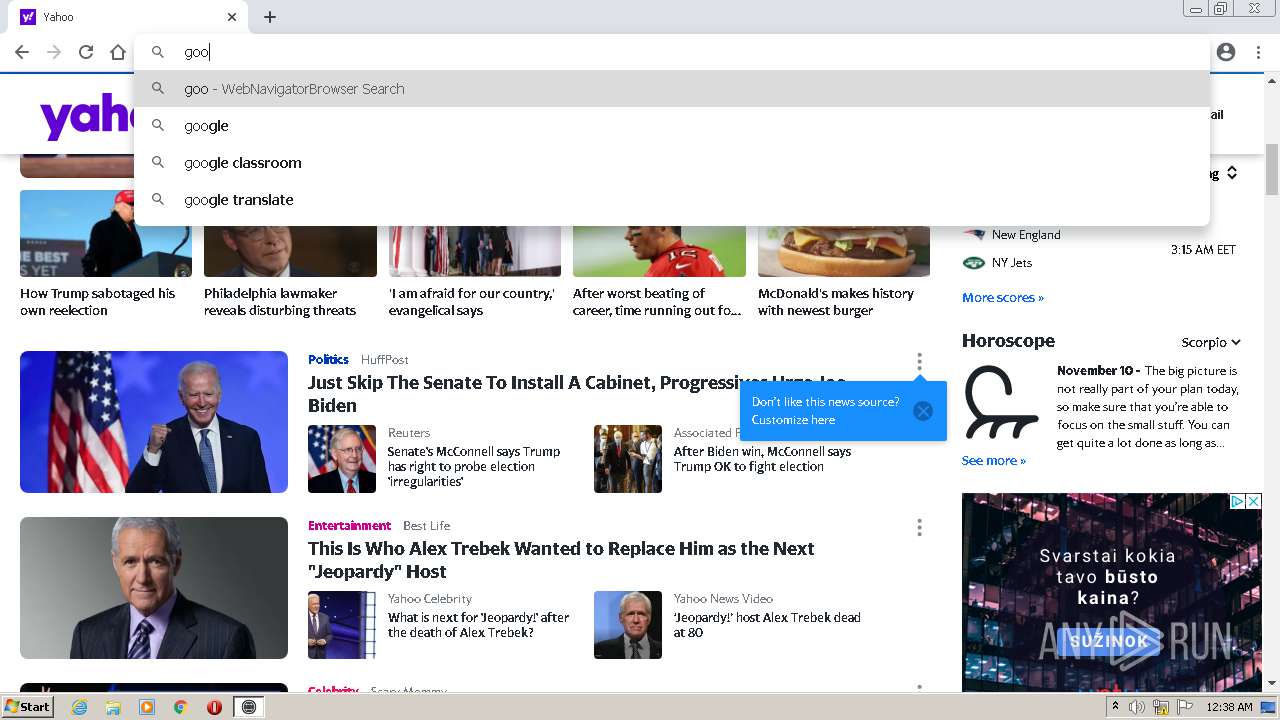Go forward using the browser forward arrow
Screen dimensions: 1280x720
[x=54, y=52]
